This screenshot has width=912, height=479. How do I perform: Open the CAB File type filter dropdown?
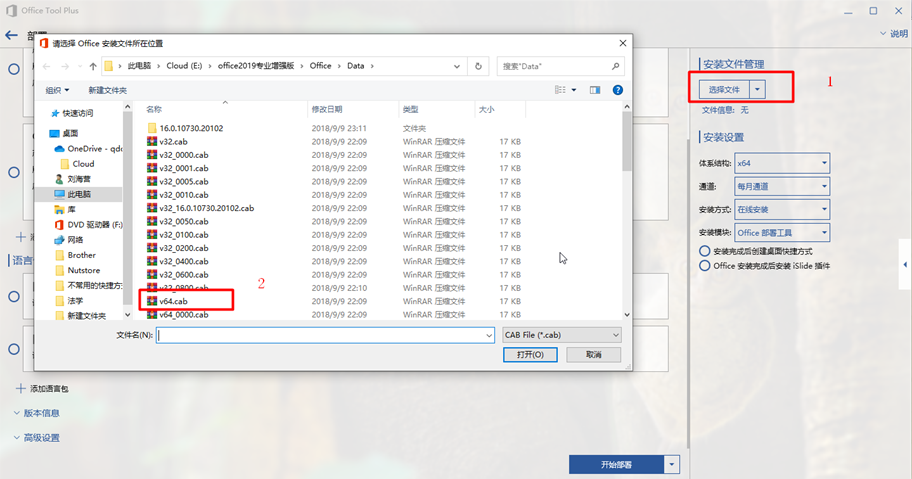tap(562, 335)
